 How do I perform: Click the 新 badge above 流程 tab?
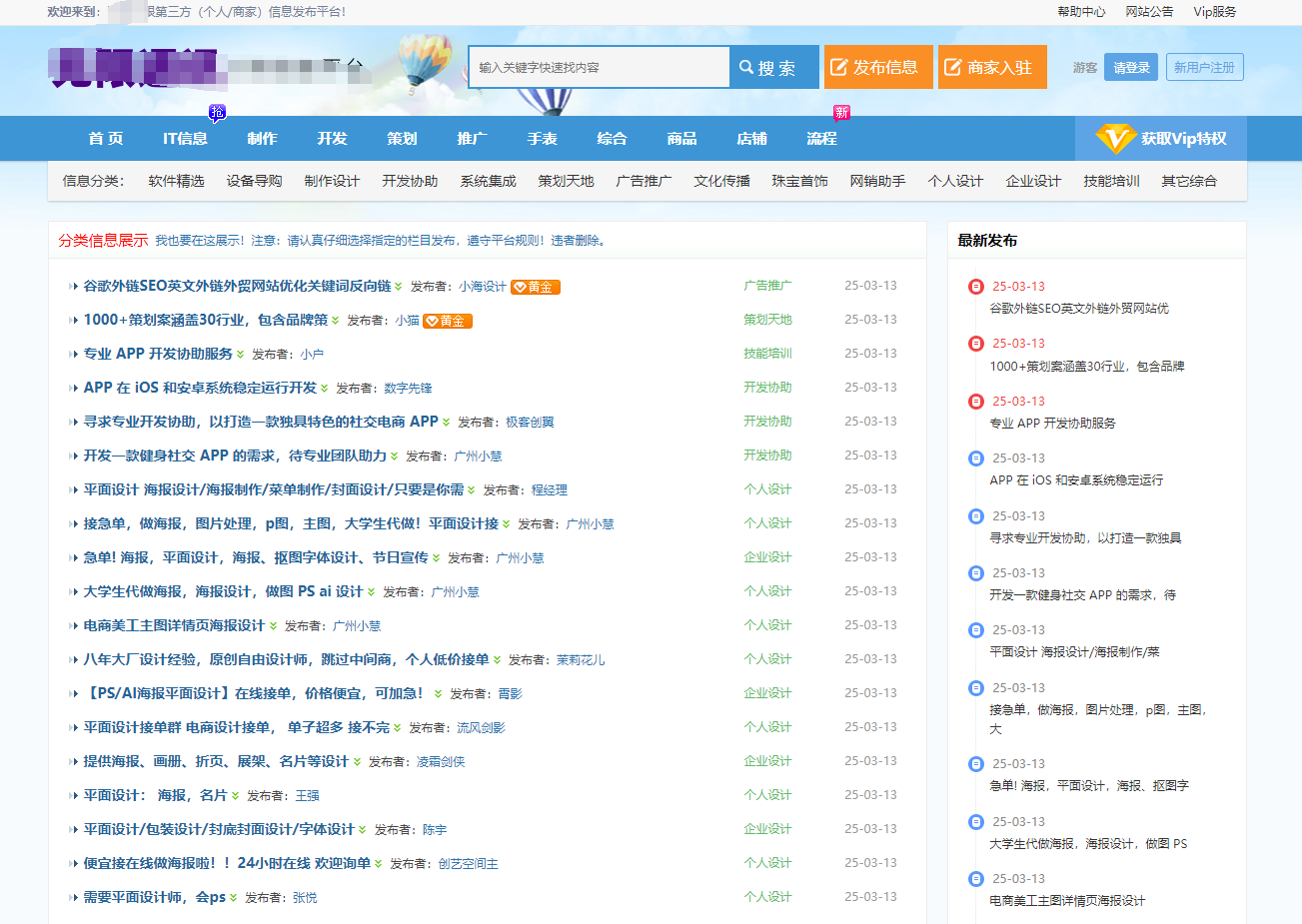point(841,113)
